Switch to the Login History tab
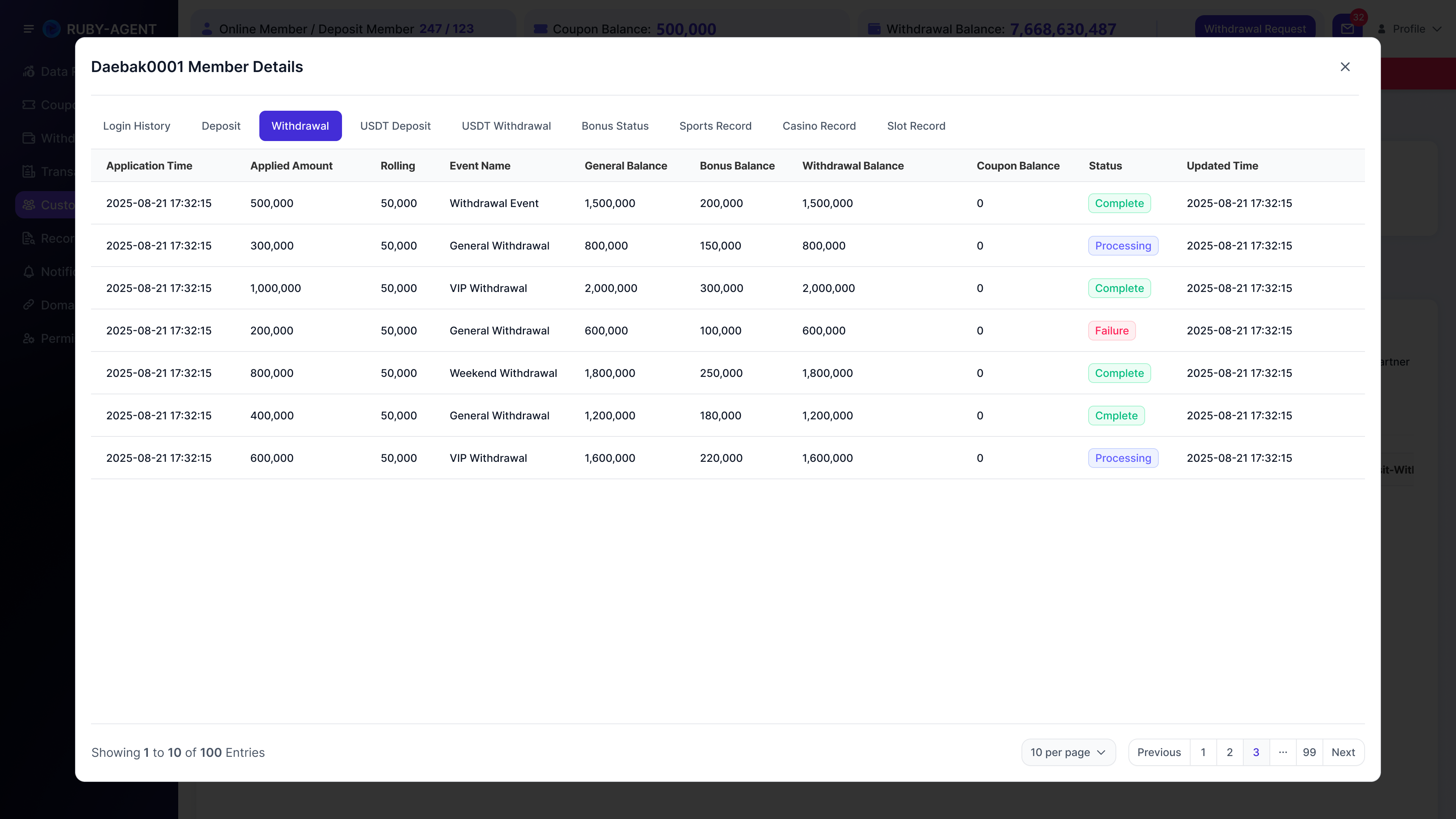 [136, 126]
